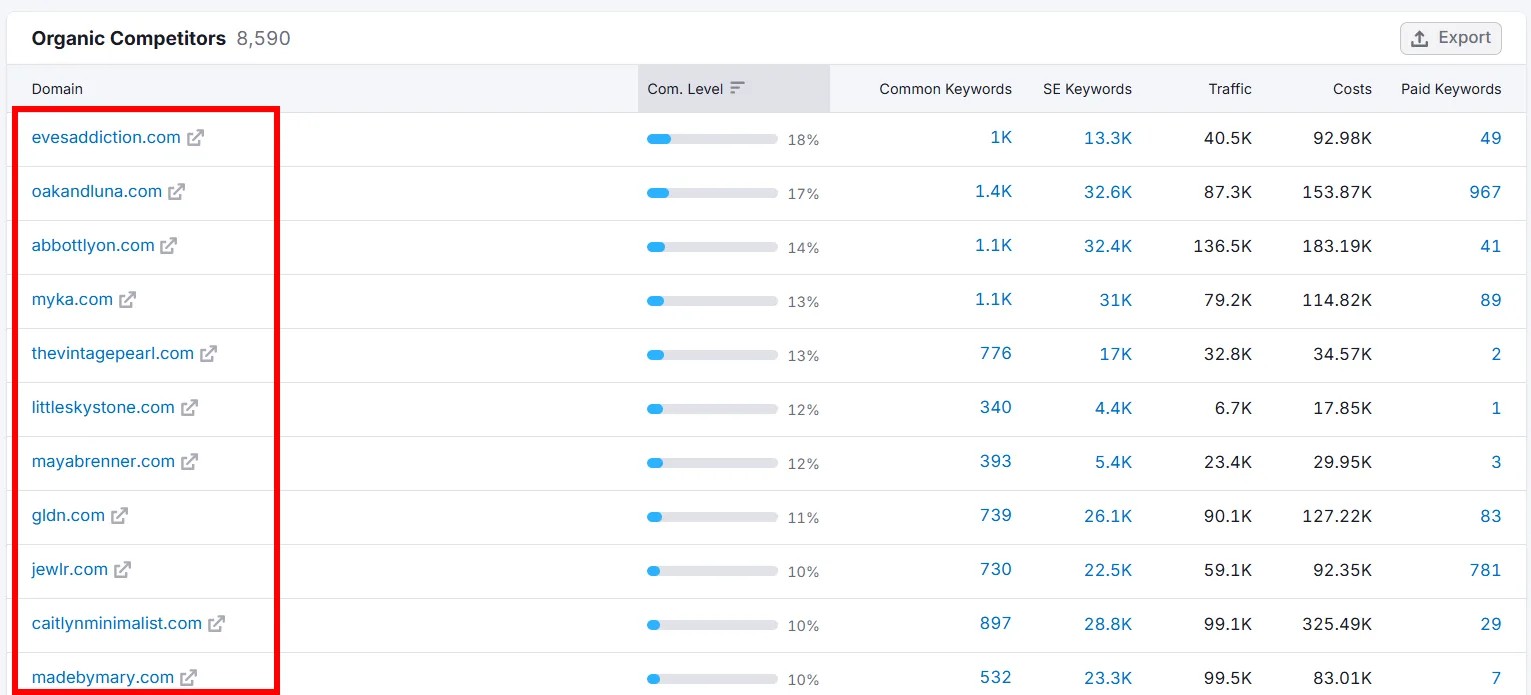Sort by Common Keywords column header

pos(945,89)
